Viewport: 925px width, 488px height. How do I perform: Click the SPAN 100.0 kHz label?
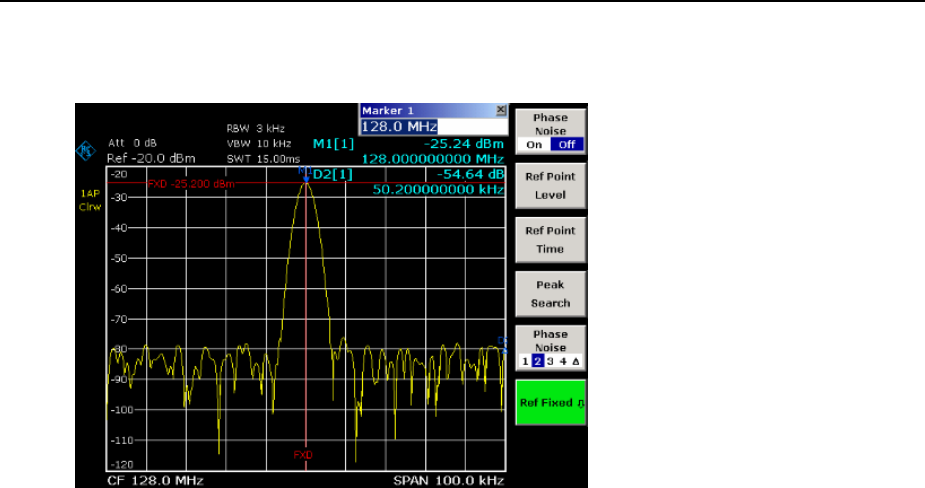click(449, 480)
